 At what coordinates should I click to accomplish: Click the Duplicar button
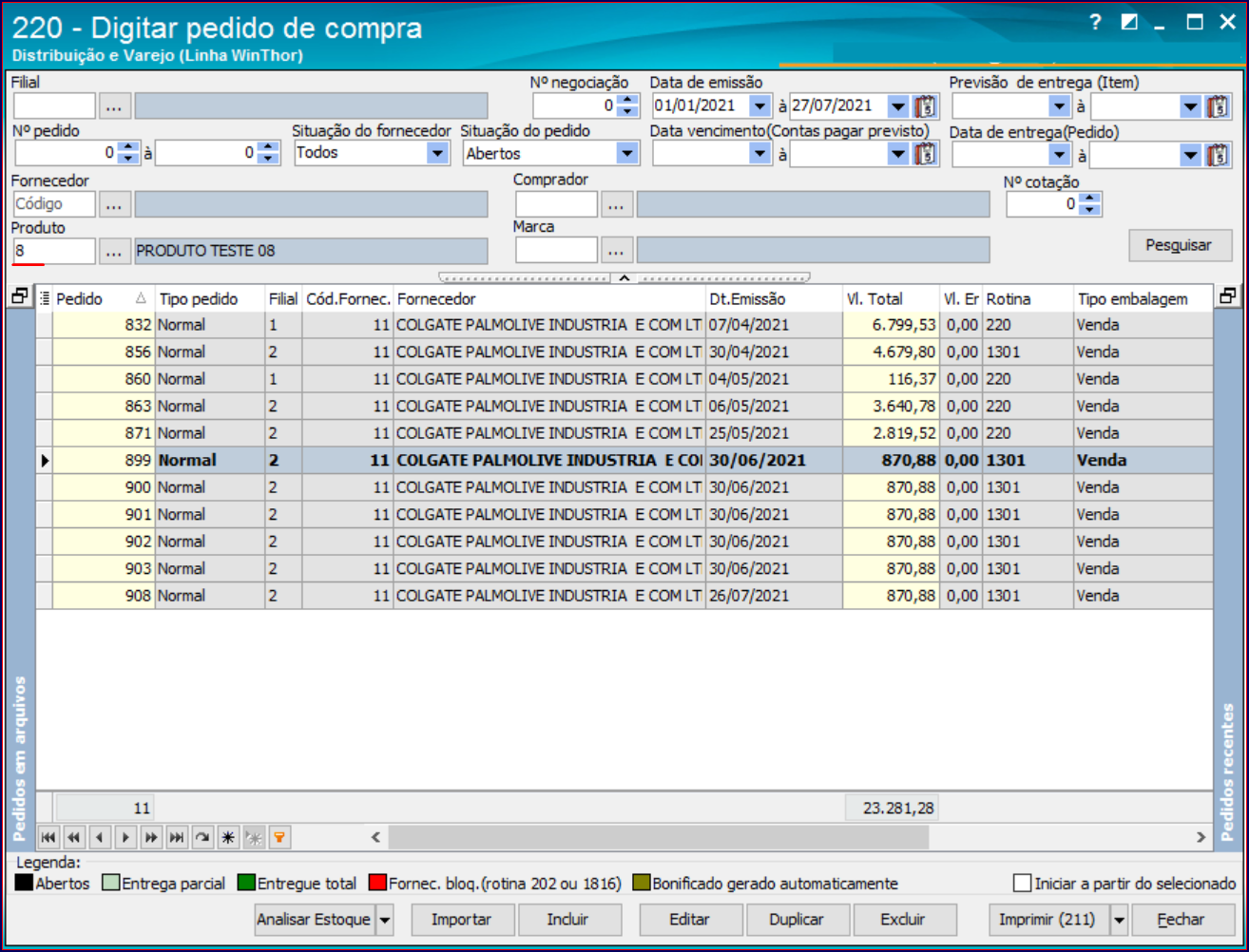(797, 920)
